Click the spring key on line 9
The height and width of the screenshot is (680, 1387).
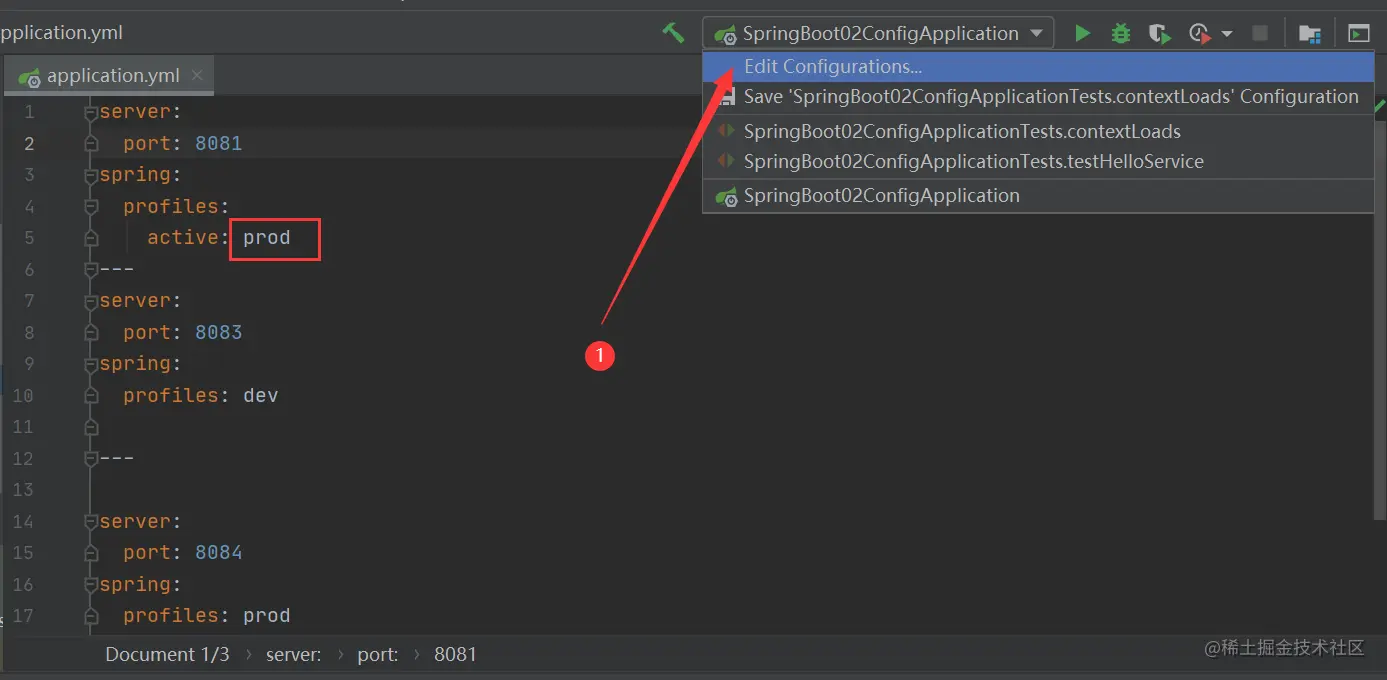point(135,364)
